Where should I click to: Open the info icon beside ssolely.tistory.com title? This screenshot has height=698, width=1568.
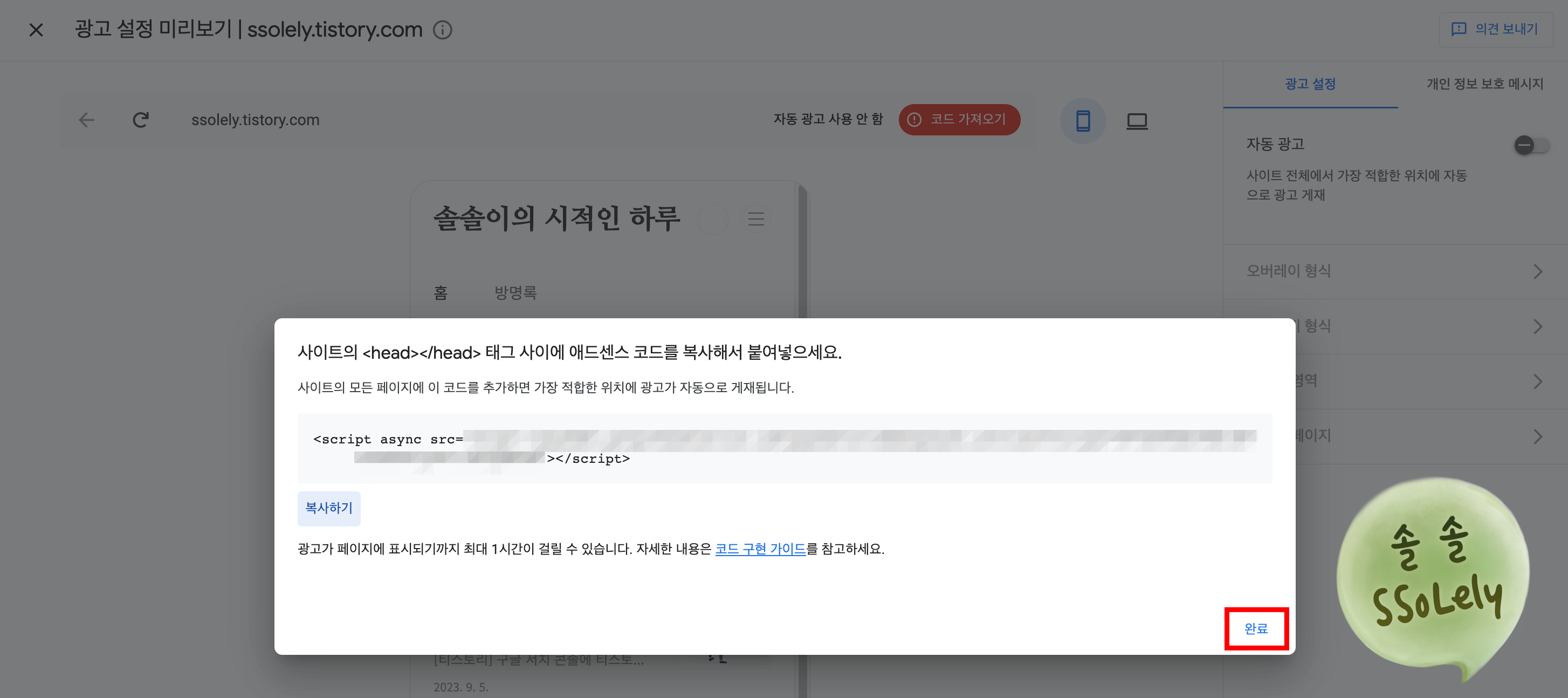[443, 30]
